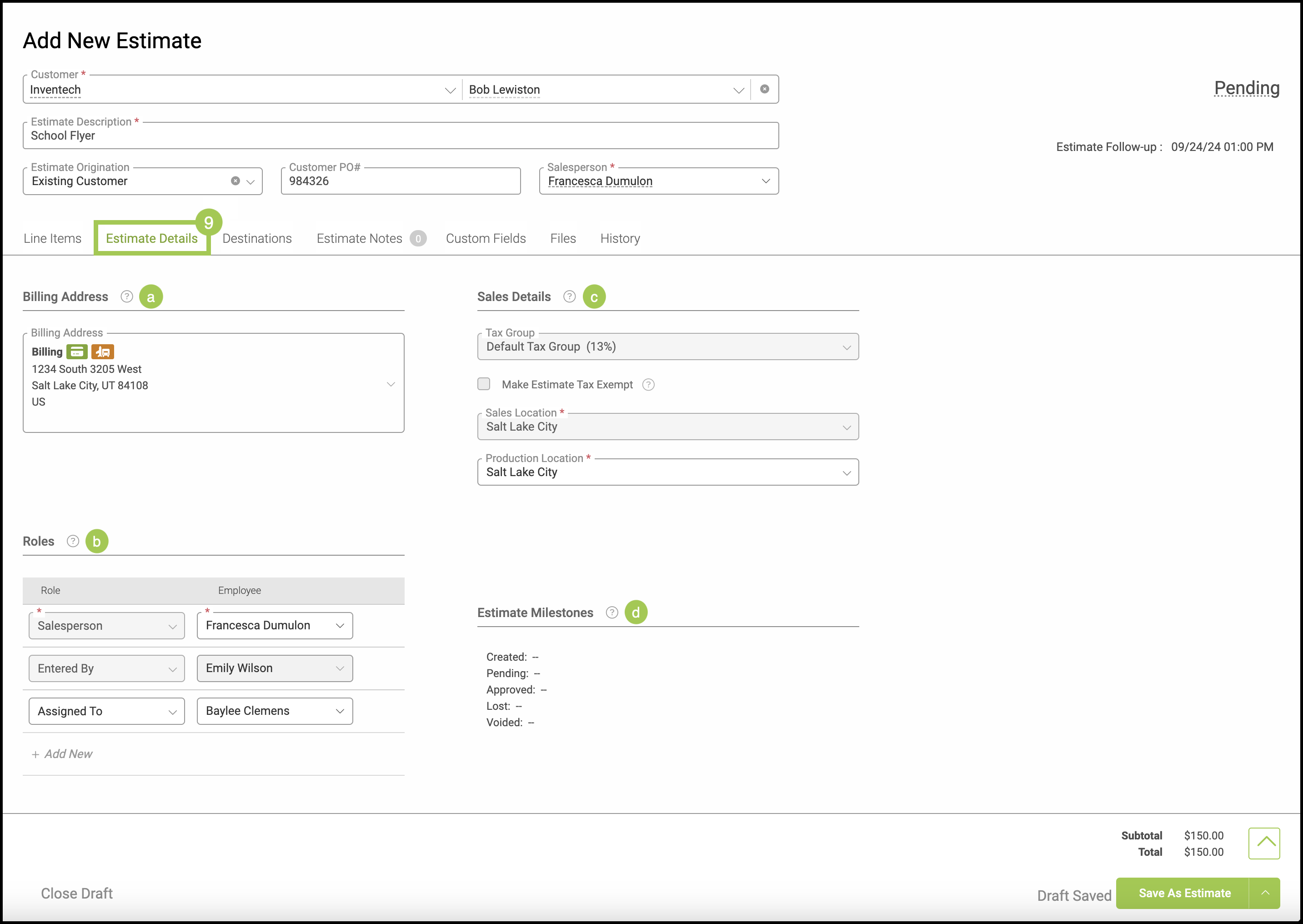Image resolution: width=1303 pixels, height=924 pixels.
Task: Click the Estimate Milestones help icon
Action: tap(612, 613)
